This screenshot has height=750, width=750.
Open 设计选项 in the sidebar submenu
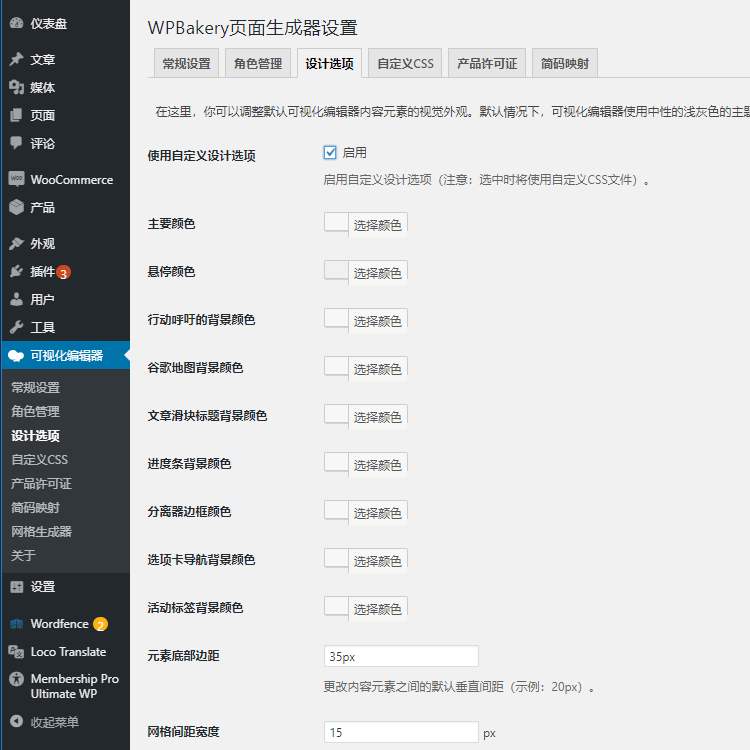pos(35,436)
